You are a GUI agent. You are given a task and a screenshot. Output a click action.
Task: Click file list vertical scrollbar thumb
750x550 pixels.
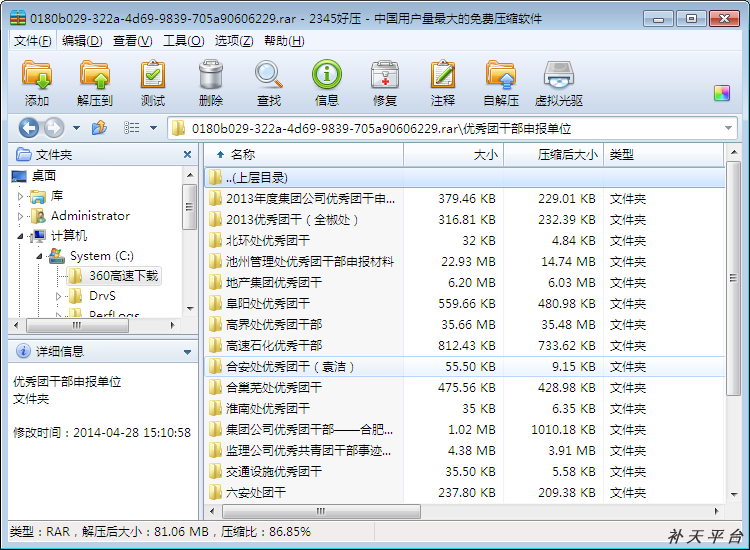pyautogui.click(x=733, y=278)
